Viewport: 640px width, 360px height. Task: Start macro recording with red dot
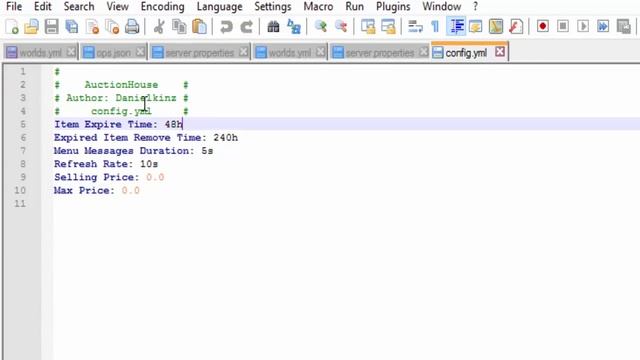pyautogui.click(x=542, y=27)
